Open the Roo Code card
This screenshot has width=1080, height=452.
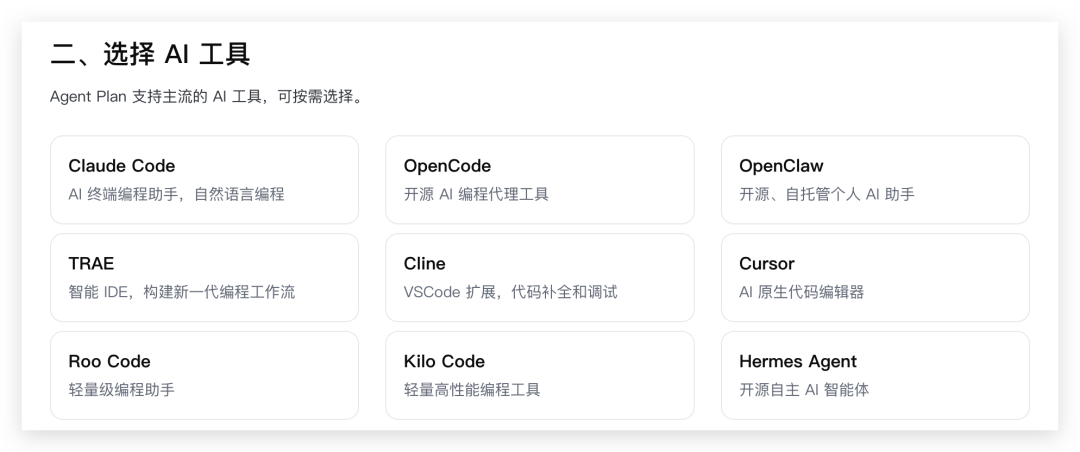(x=205, y=376)
